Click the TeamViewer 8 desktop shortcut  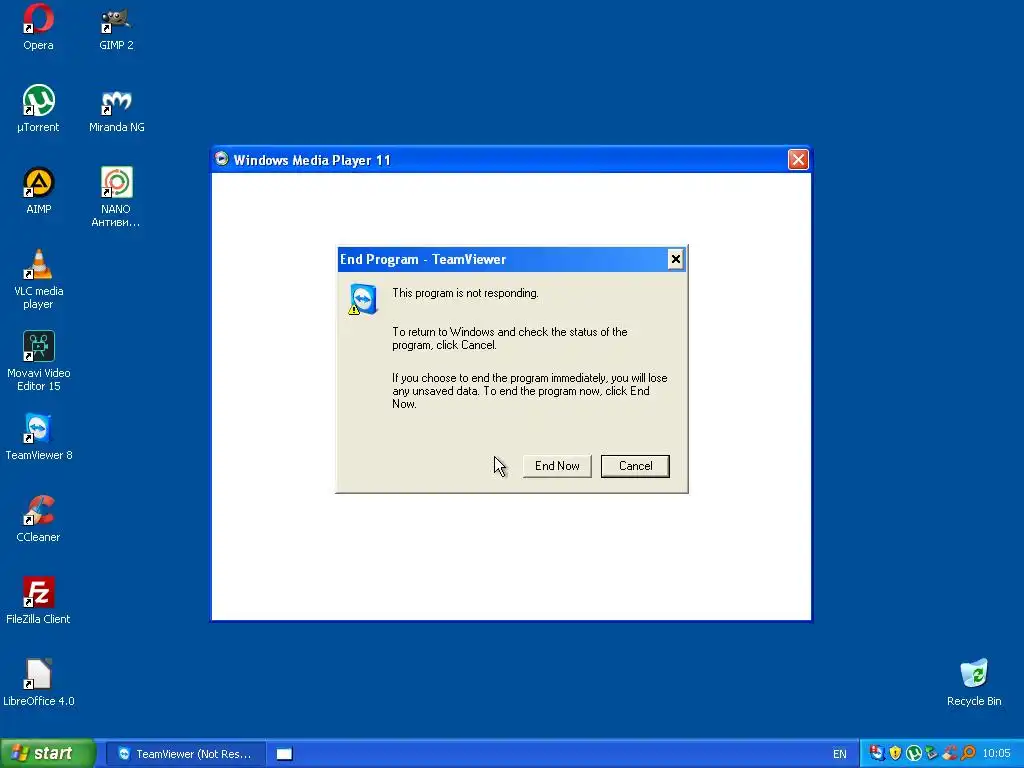39,437
